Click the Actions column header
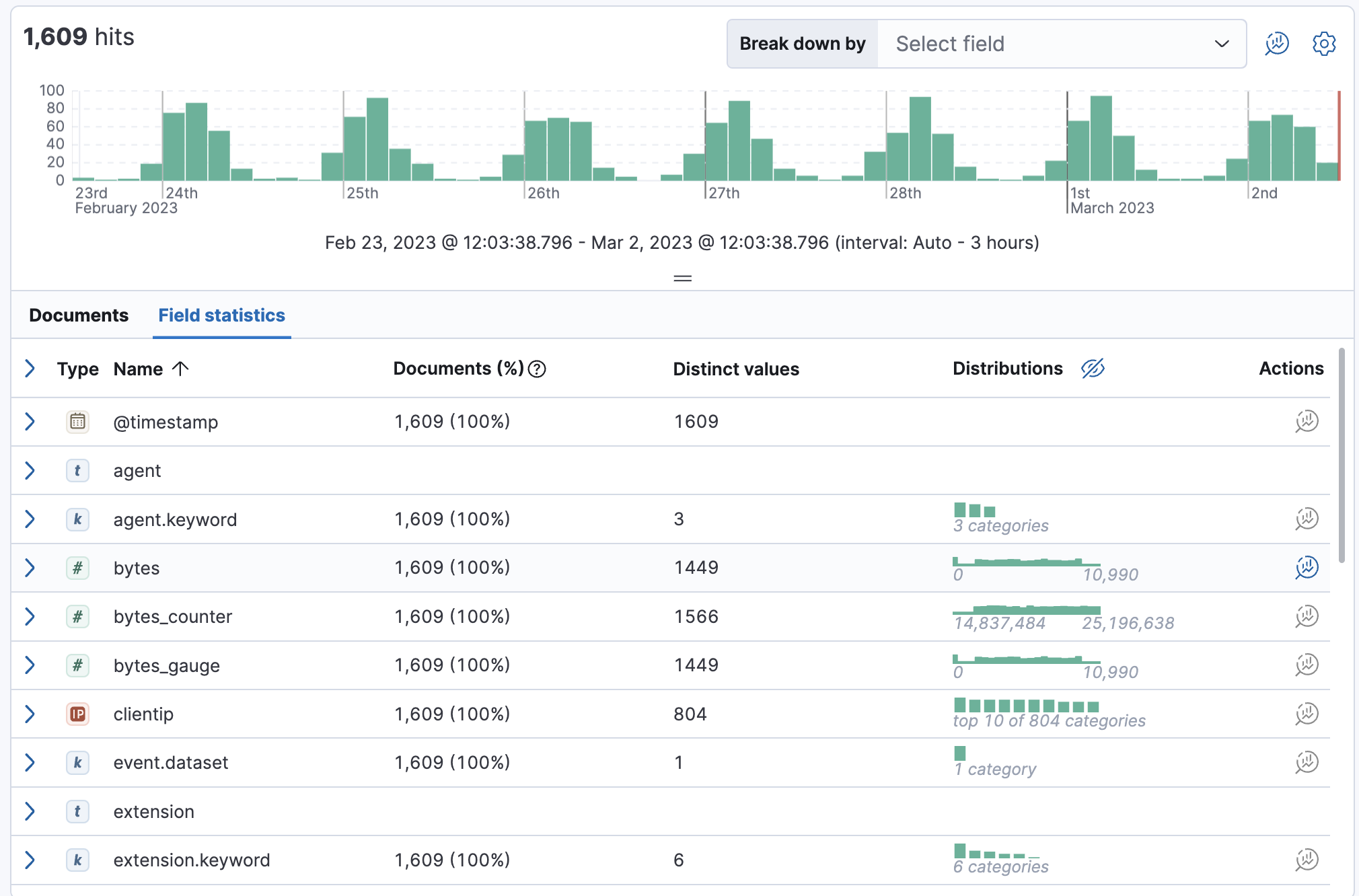The image size is (1359, 896). point(1290,369)
